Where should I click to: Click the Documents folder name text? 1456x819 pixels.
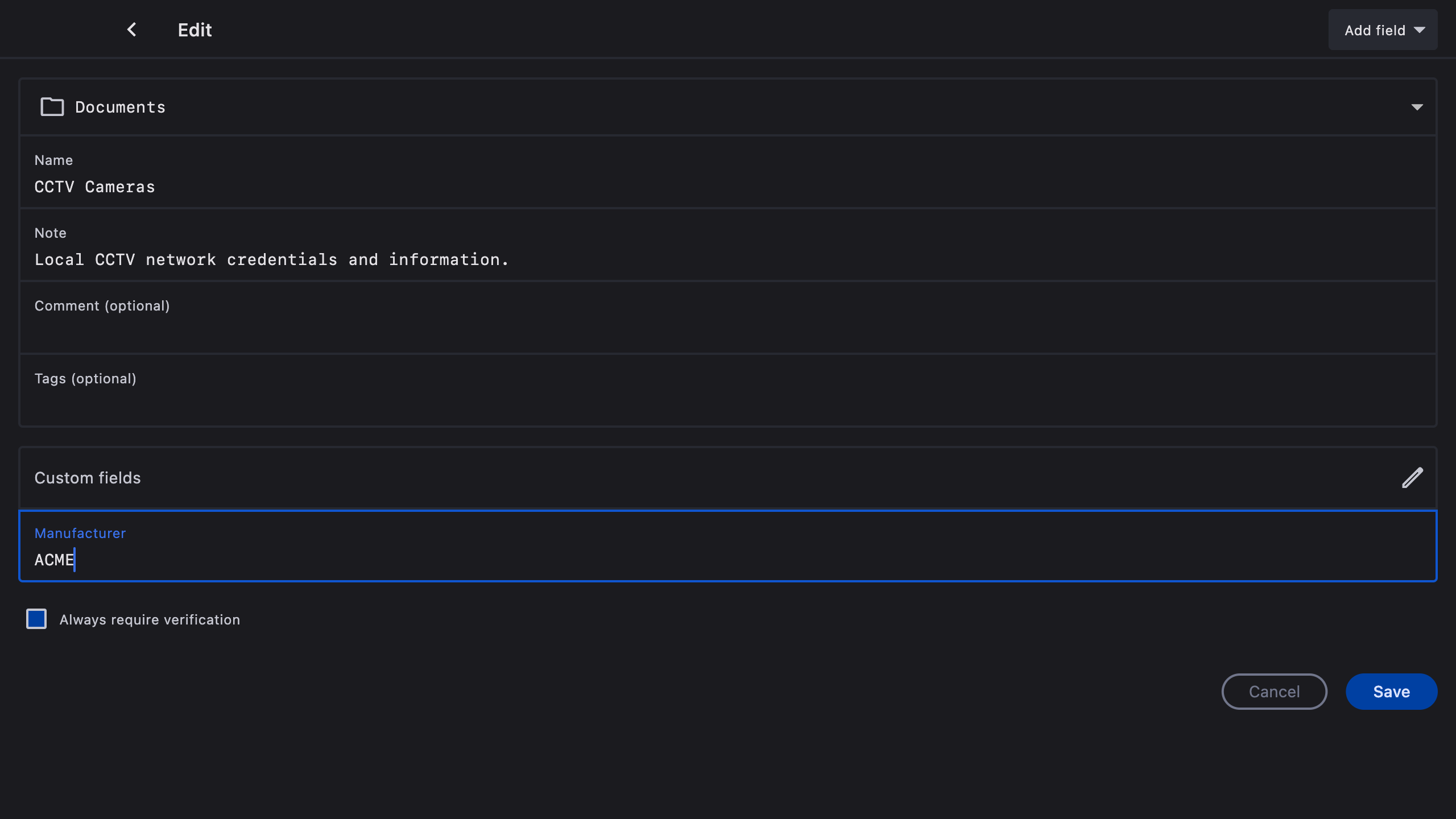pyautogui.click(x=120, y=107)
